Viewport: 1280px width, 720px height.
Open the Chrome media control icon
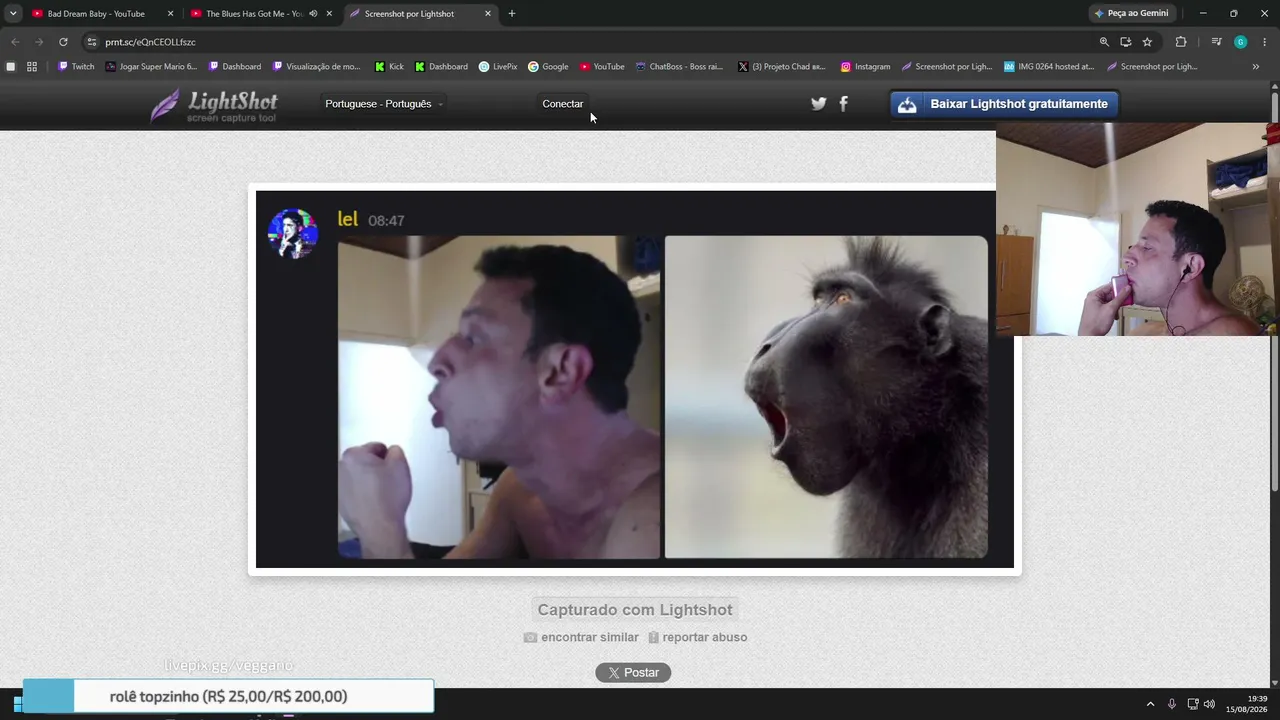click(x=1216, y=42)
